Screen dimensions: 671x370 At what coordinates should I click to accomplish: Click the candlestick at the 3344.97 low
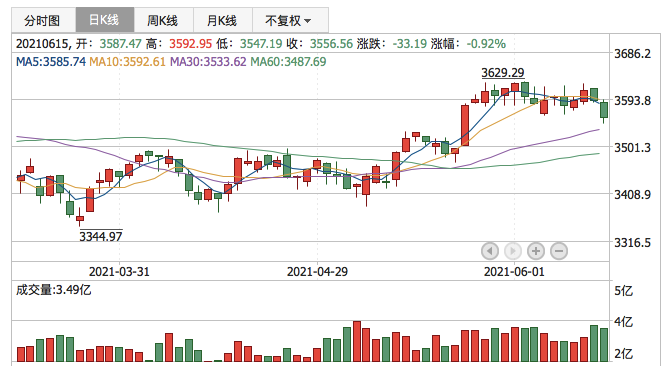click(80, 218)
